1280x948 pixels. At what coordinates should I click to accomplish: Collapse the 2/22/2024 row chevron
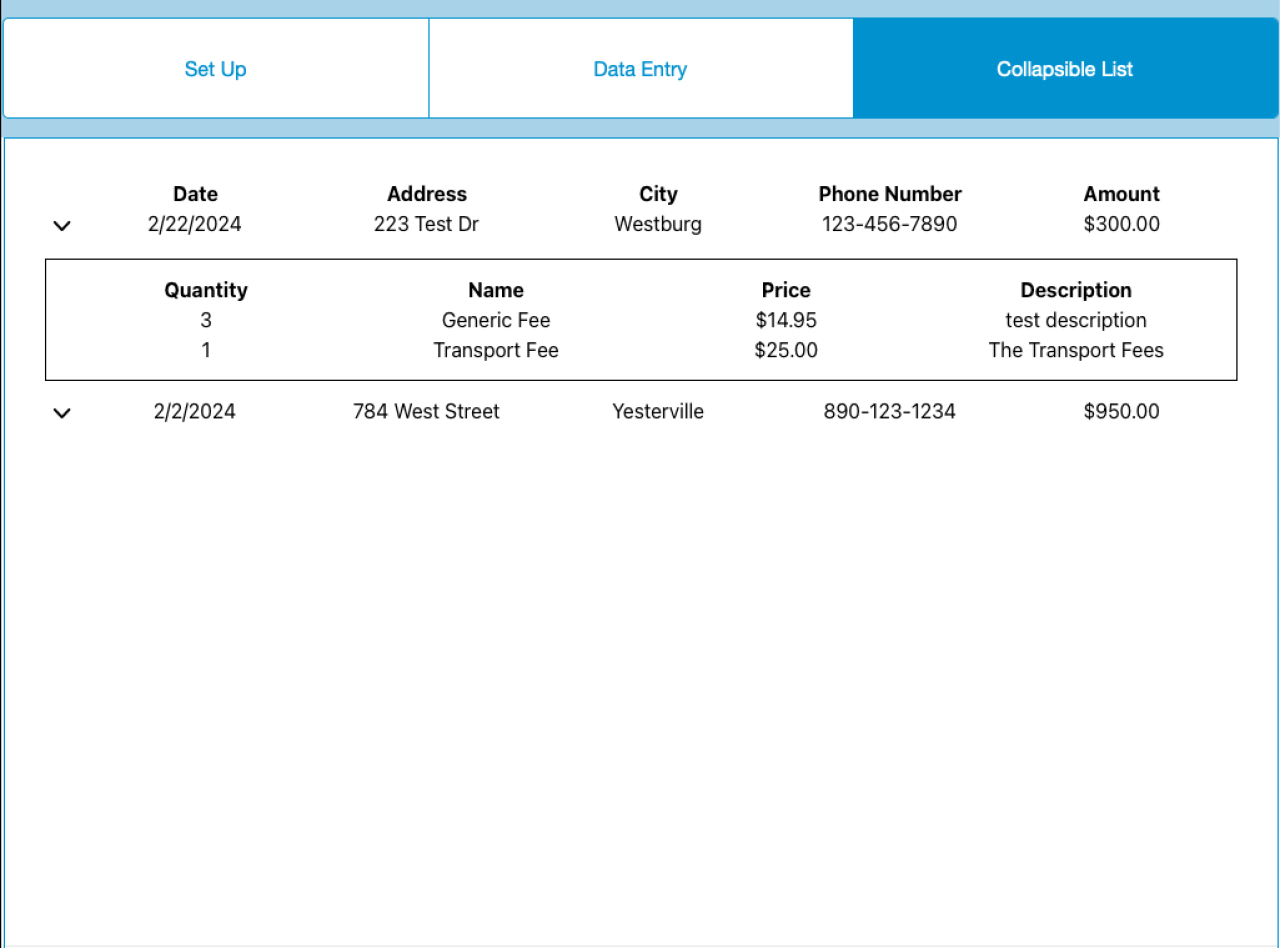62,226
